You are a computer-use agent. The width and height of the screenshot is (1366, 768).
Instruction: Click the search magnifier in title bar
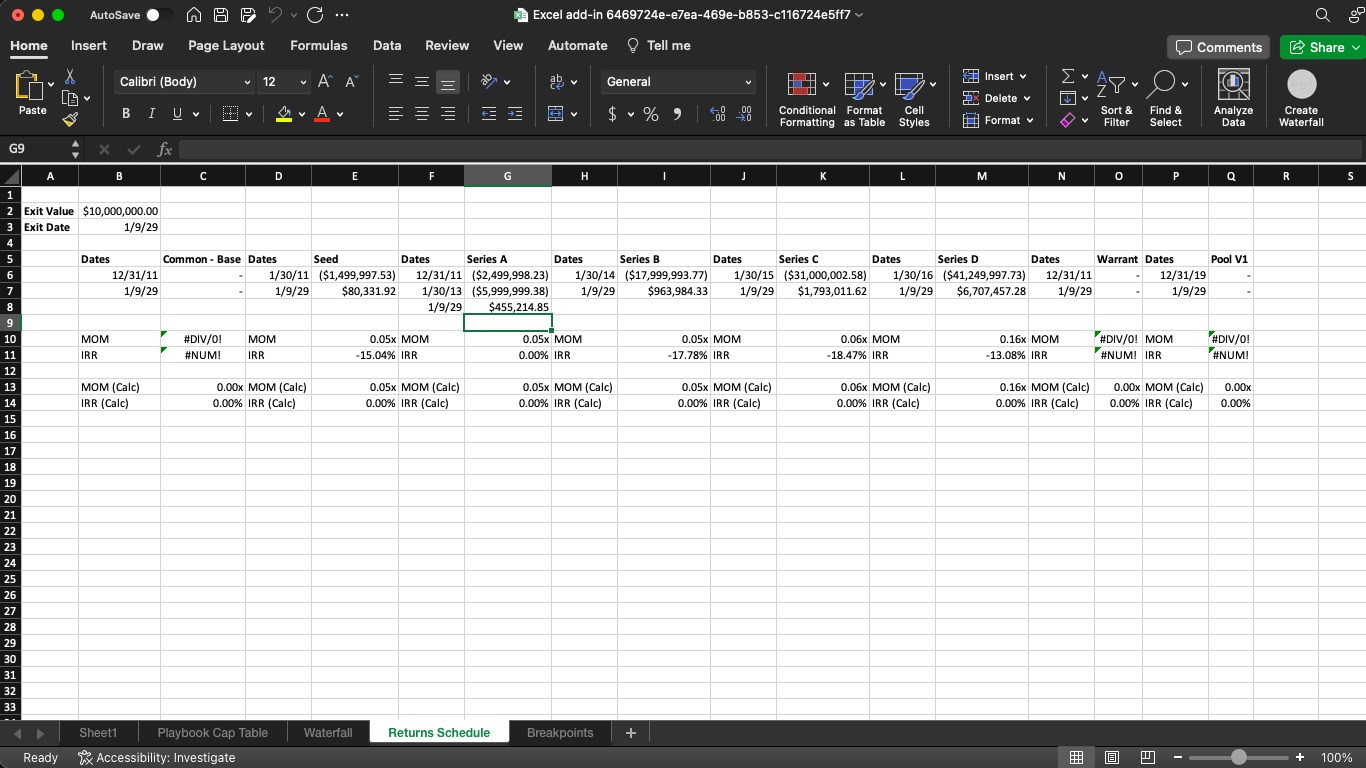pos(1322,15)
